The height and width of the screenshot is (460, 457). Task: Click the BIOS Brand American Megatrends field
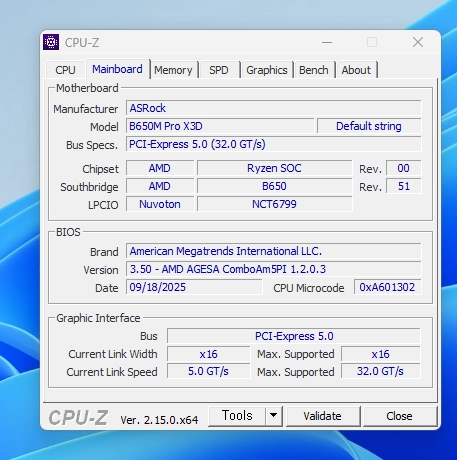tap(273, 251)
